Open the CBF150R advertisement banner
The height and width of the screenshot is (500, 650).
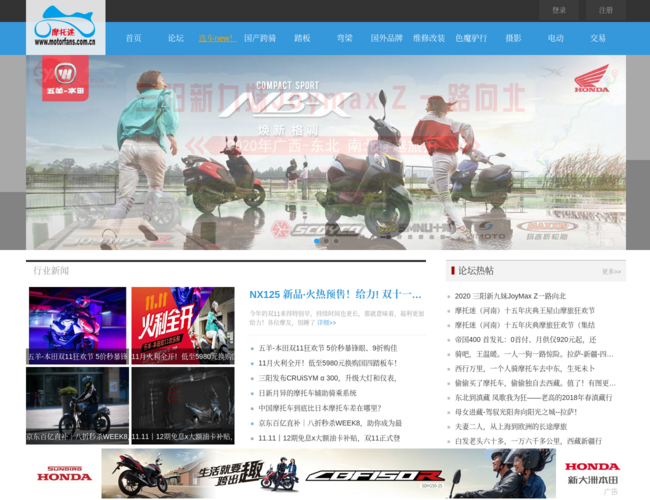(328, 473)
